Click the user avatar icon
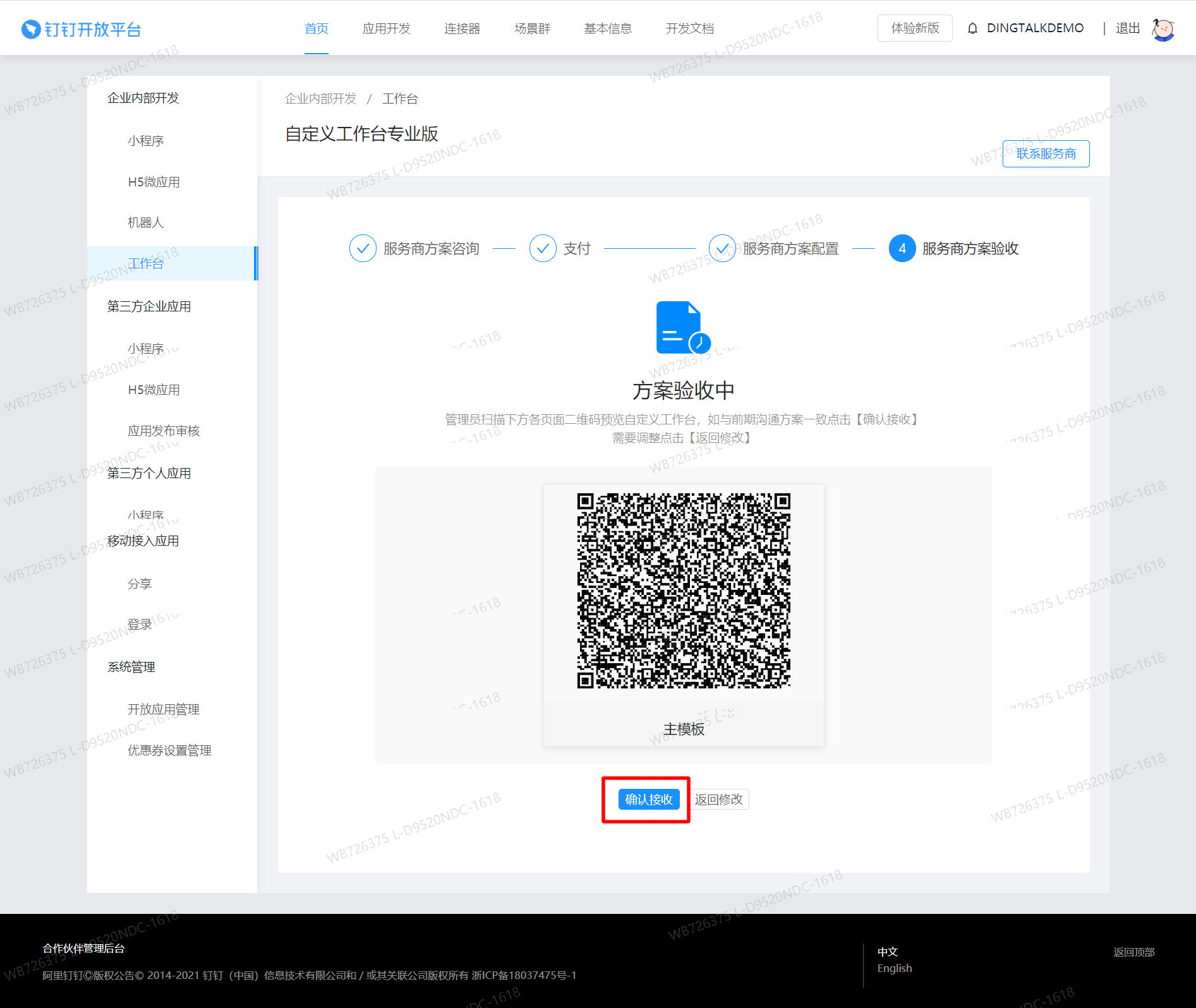The height and width of the screenshot is (1008, 1196). coord(1163,29)
